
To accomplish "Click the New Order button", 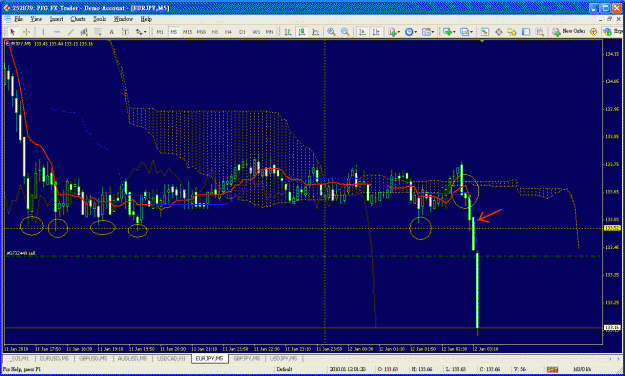I will tap(569, 32).
